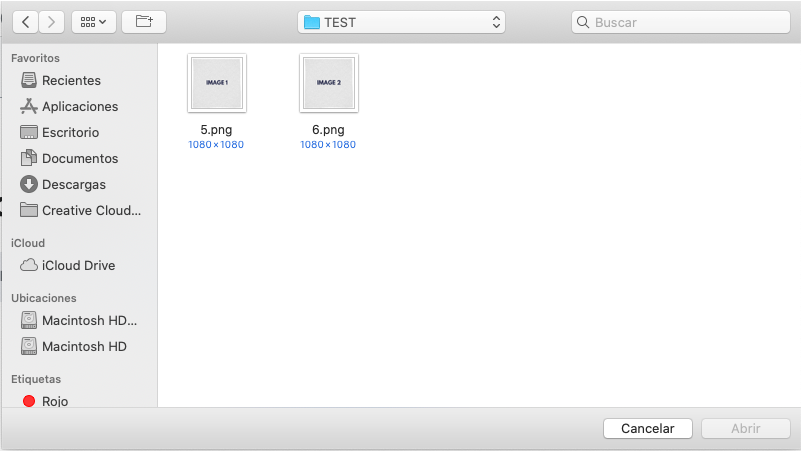This screenshot has height=451, width=801.
Task: Open Creative Cloud folder in sidebar
Action: (x=91, y=210)
